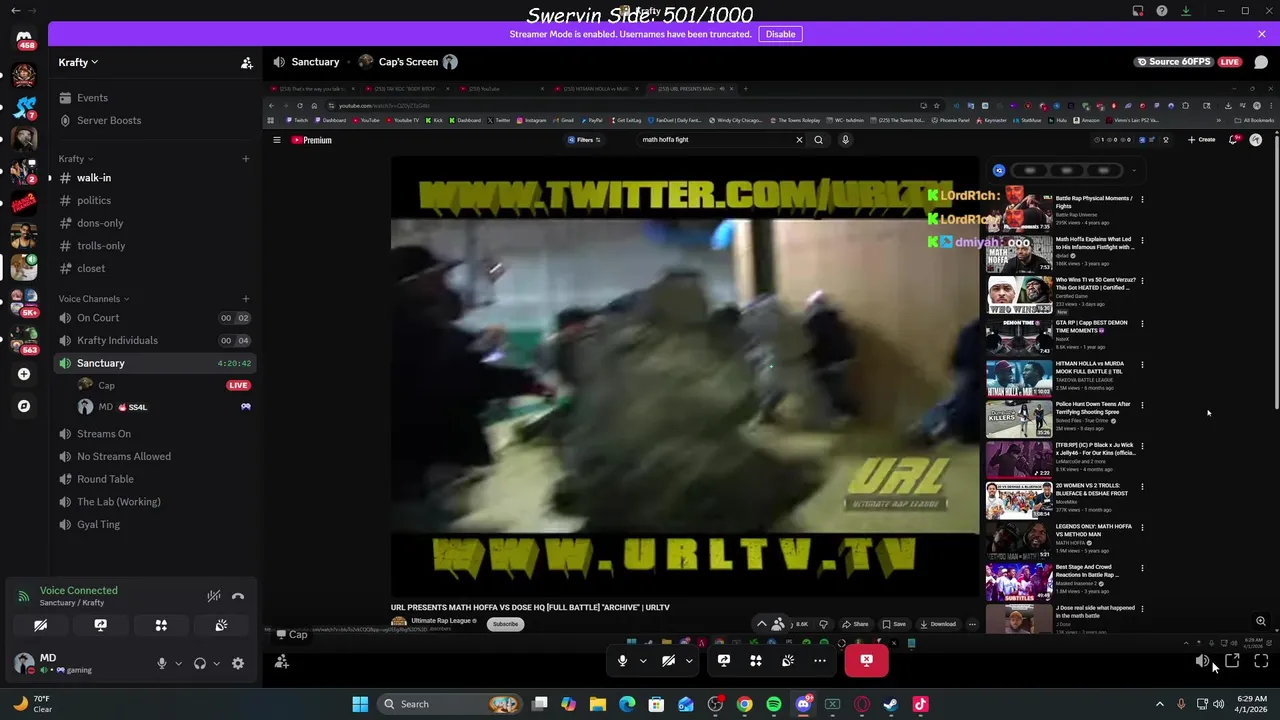Image resolution: width=1280 pixels, height=720 pixels.
Task: Click server icon with 5K+ badge
Action: (24, 303)
